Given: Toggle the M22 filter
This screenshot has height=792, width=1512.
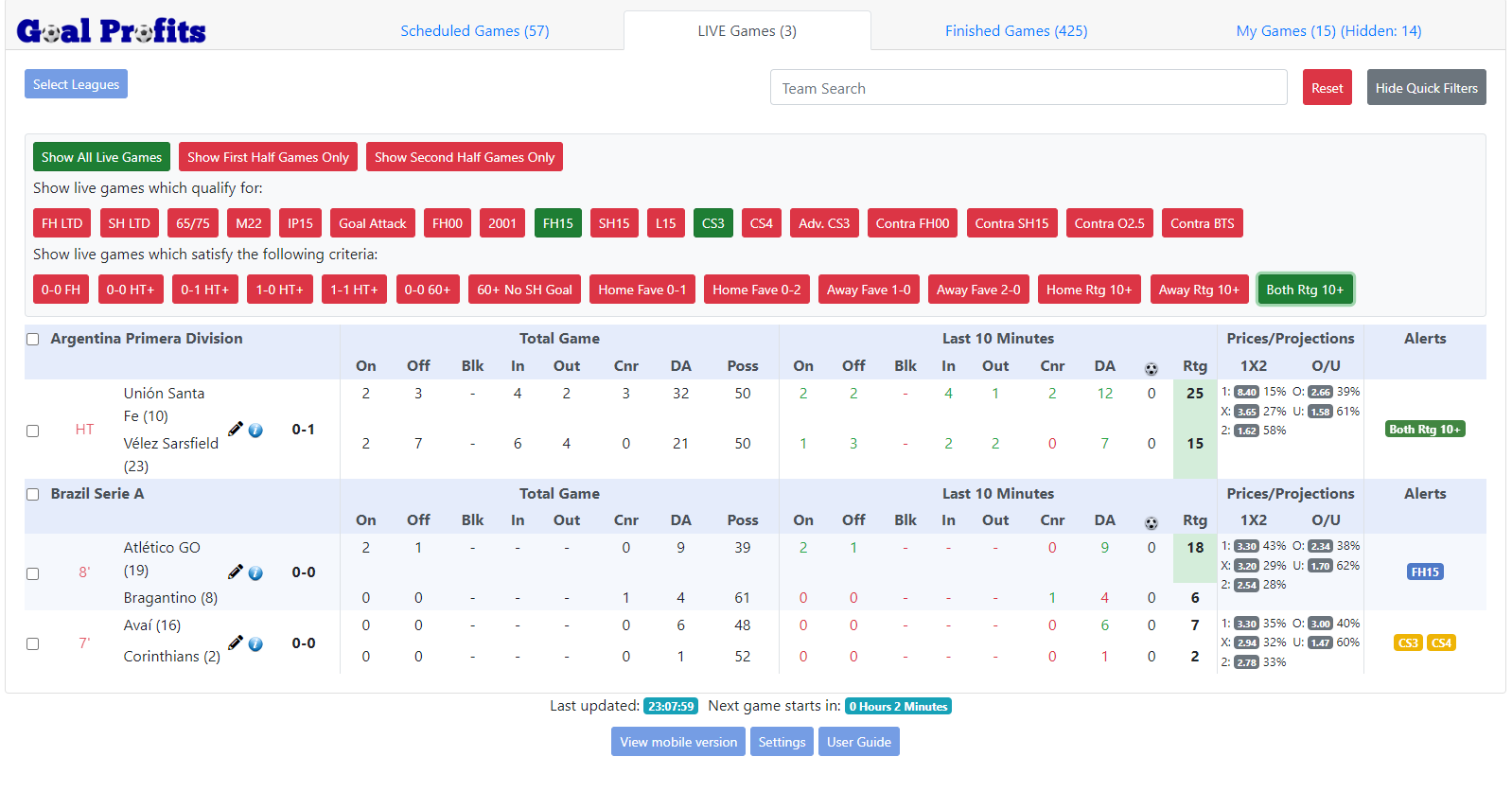Looking at the screenshot, I should coord(249,223).
